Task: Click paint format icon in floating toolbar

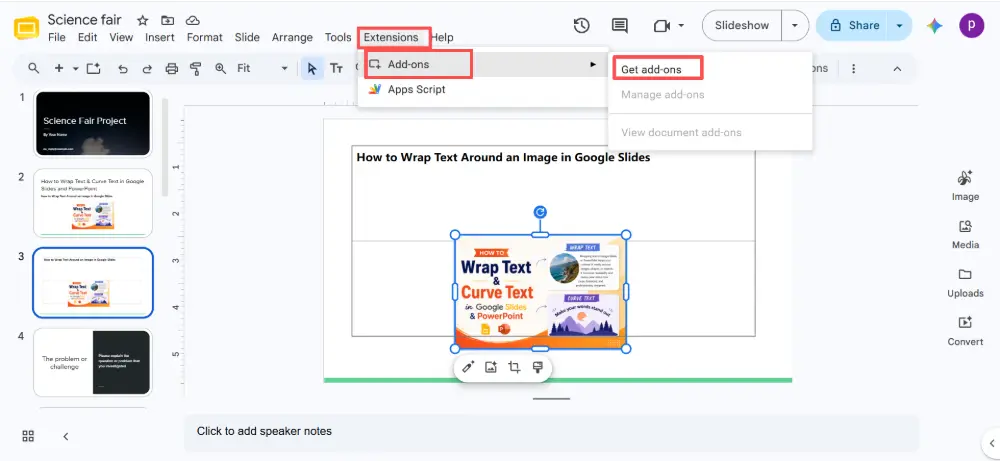Action: tap(537, 367)
